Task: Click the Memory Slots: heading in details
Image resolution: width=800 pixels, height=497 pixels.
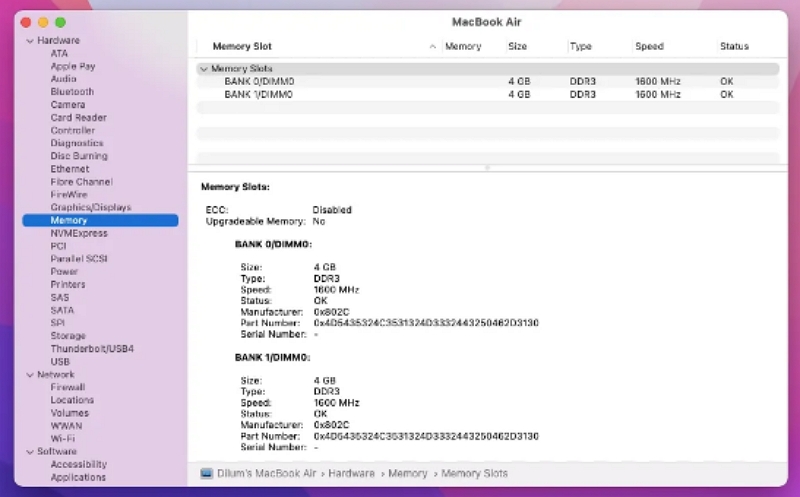Action: [235, 187]
